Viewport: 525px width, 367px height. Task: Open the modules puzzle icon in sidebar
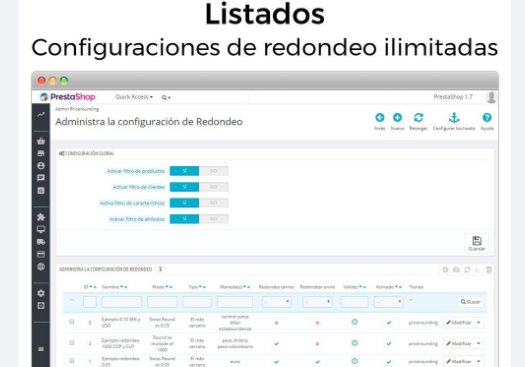click(x=41, y=217)
